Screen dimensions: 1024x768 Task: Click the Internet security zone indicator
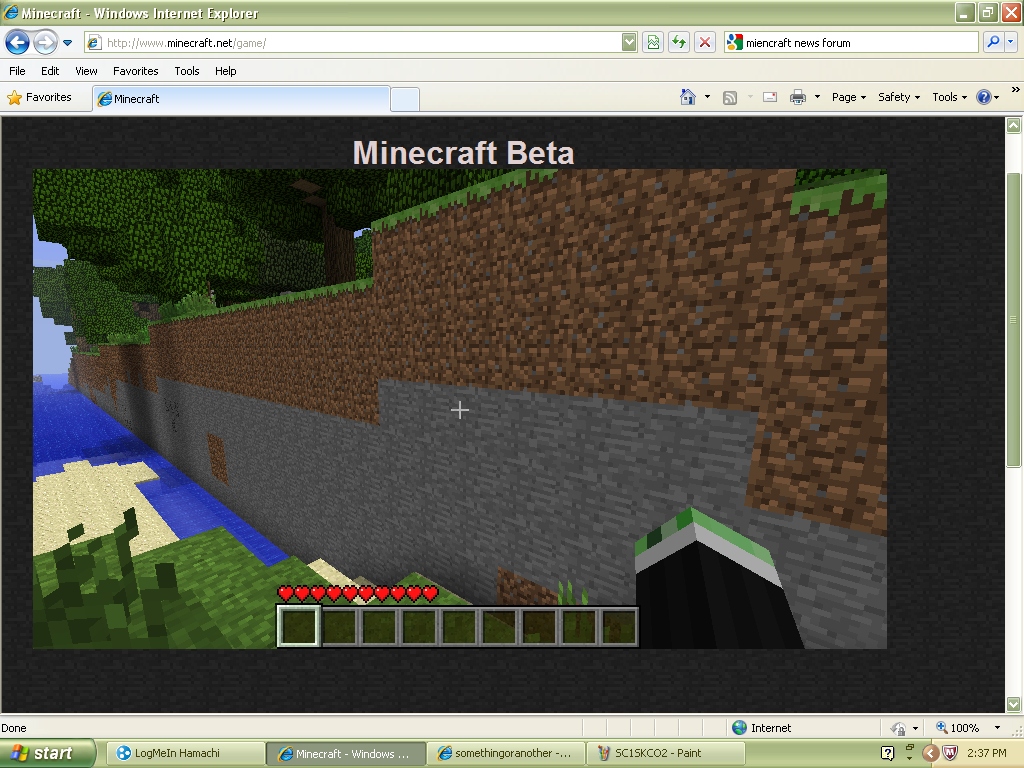(762, 728)
